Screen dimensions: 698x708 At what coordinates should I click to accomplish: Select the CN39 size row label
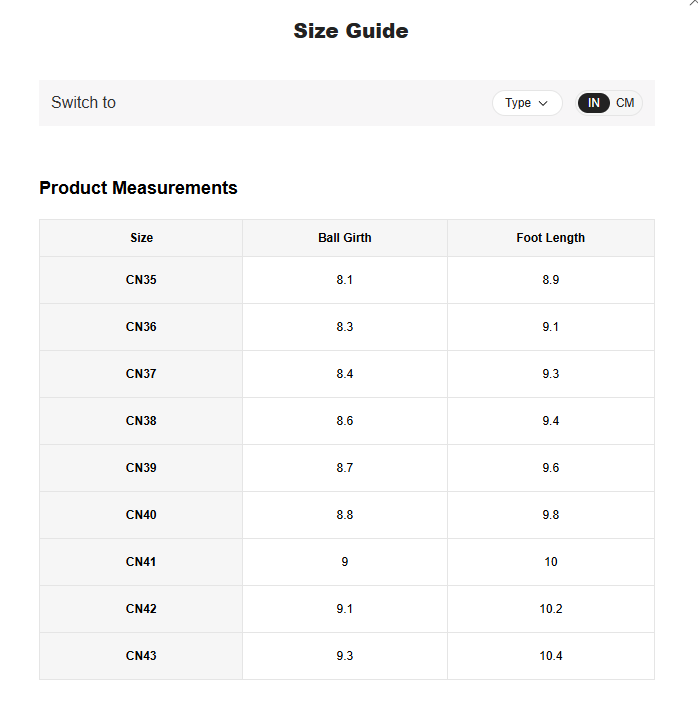click(141, 468)
